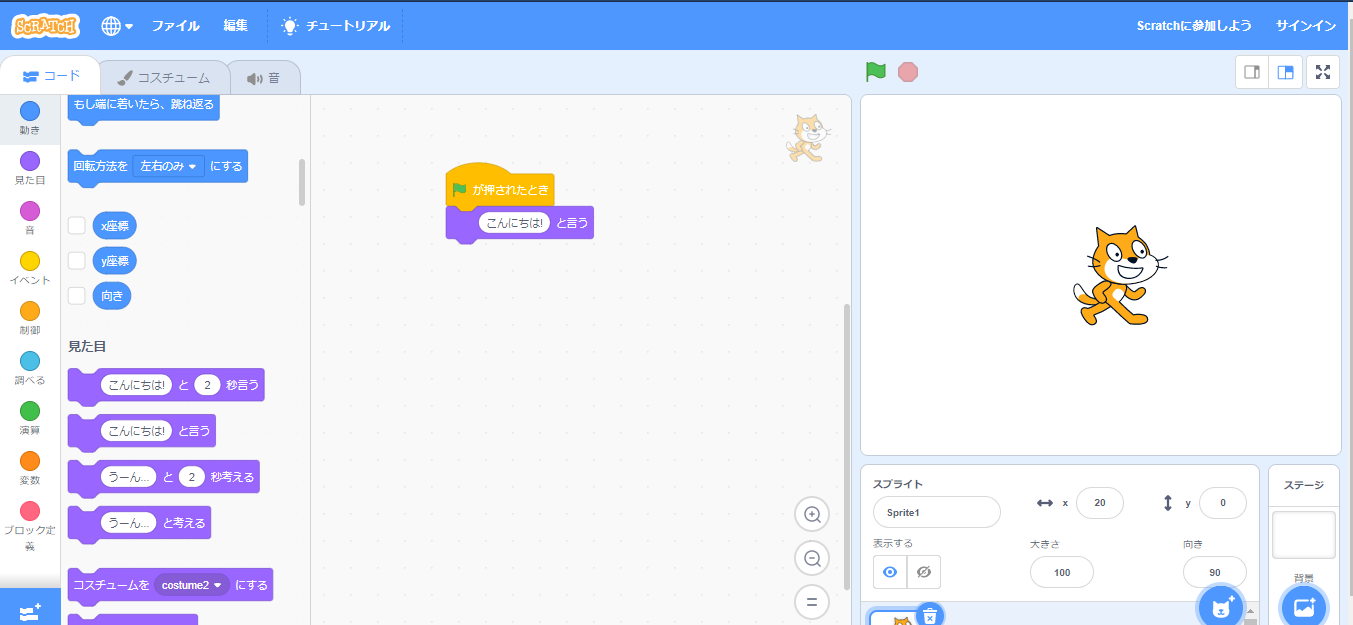Click the 2 seconds field in say block

pos(207,385)
